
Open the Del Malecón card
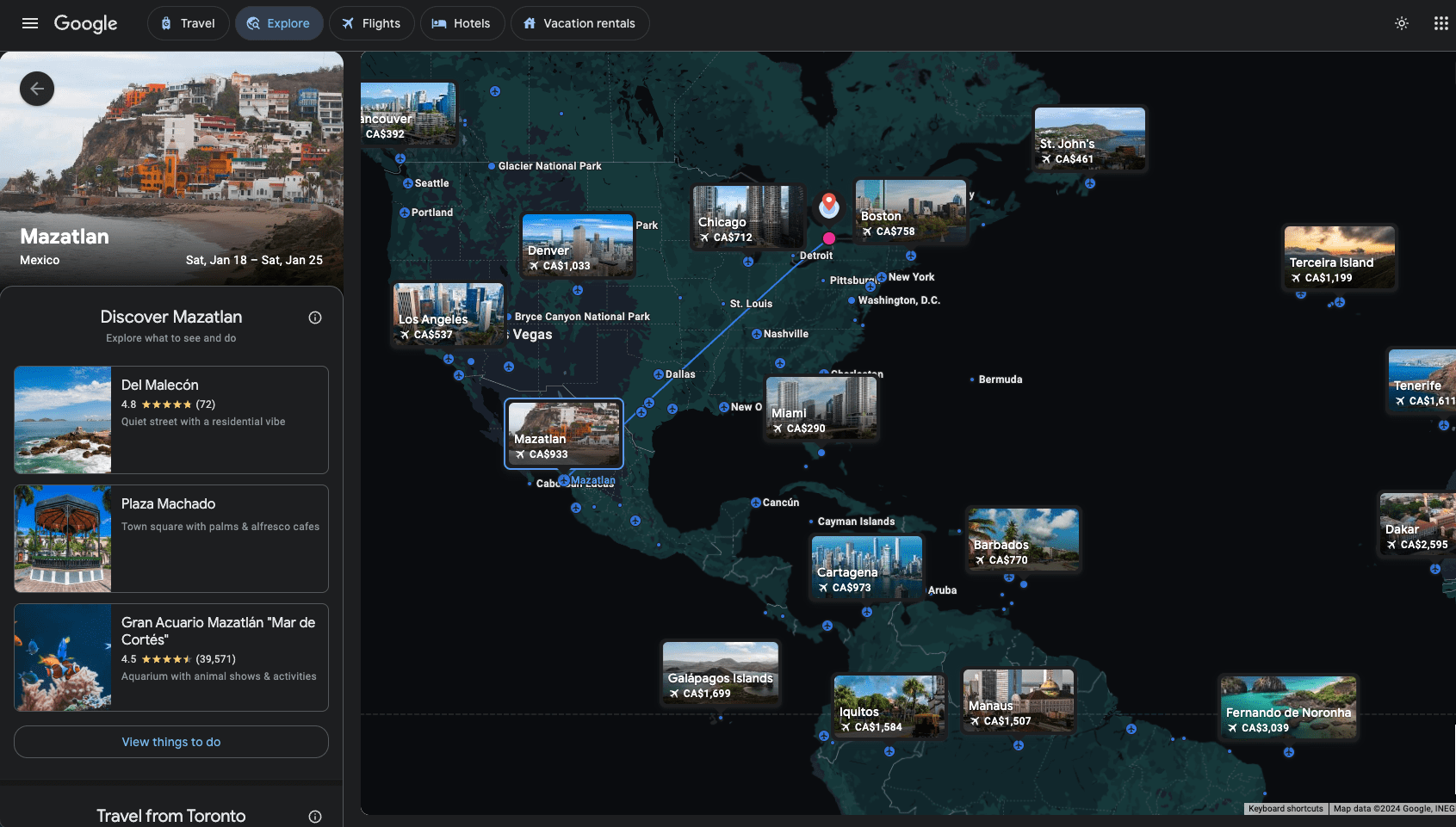pyautogui.click(x=171, y=420)
